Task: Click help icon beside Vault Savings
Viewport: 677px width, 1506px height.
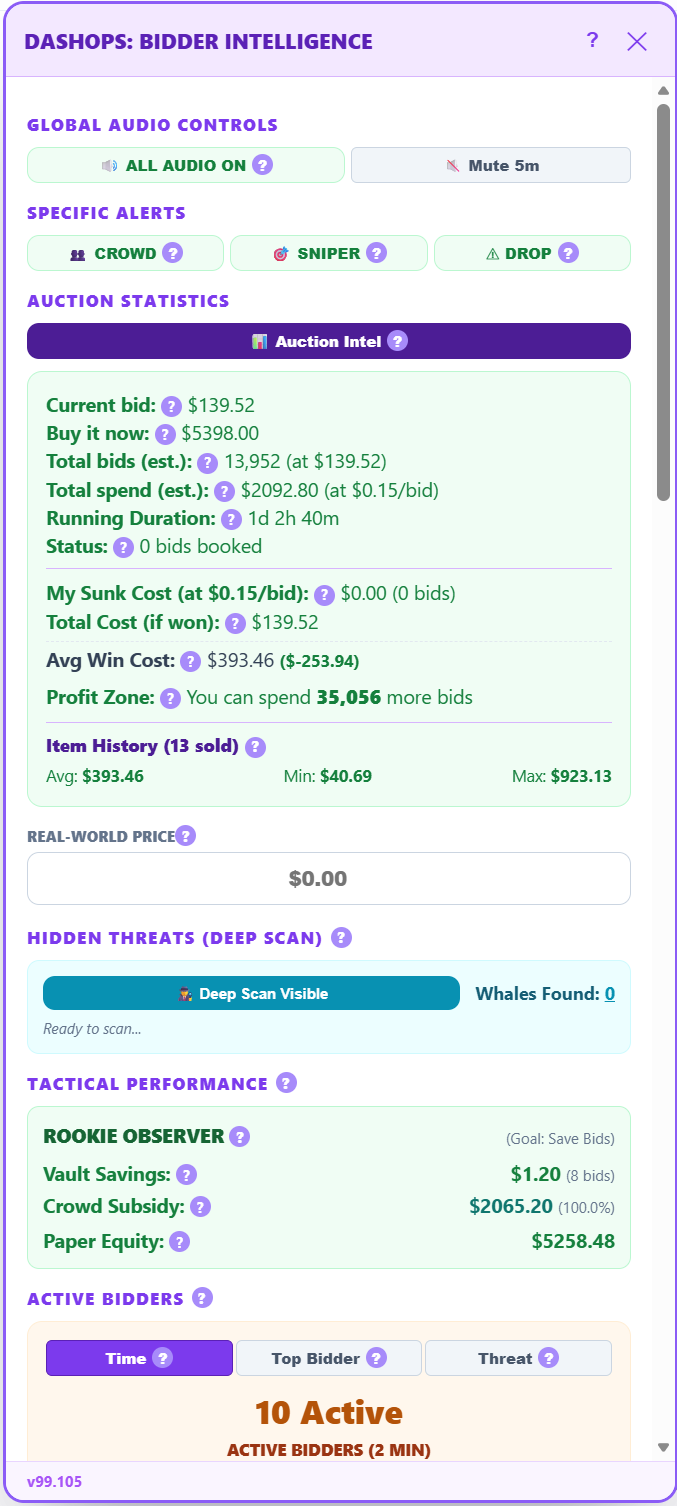Action: point(186,1175)
